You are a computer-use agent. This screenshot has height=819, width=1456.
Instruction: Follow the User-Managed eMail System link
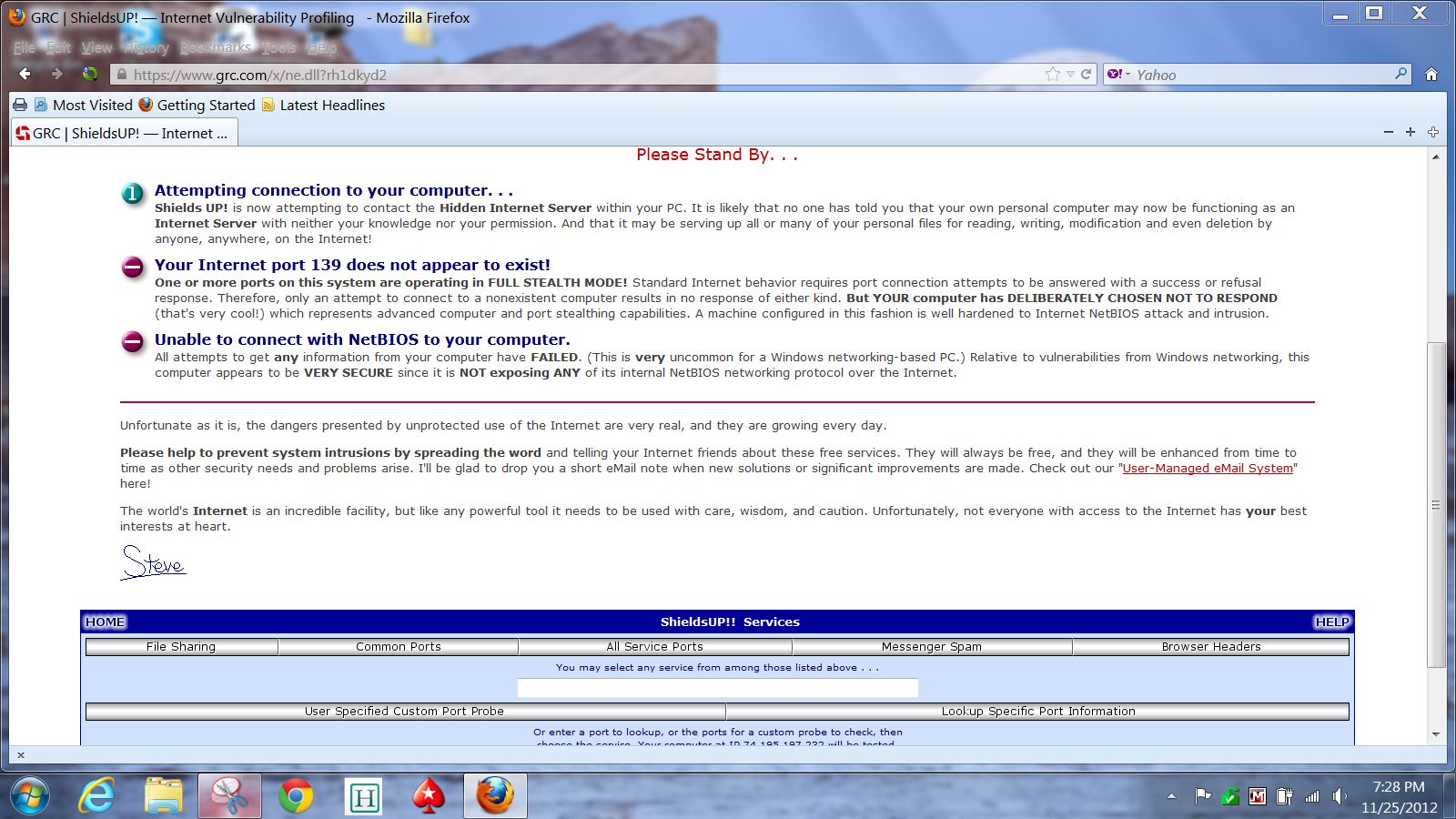coord(1208,468)
